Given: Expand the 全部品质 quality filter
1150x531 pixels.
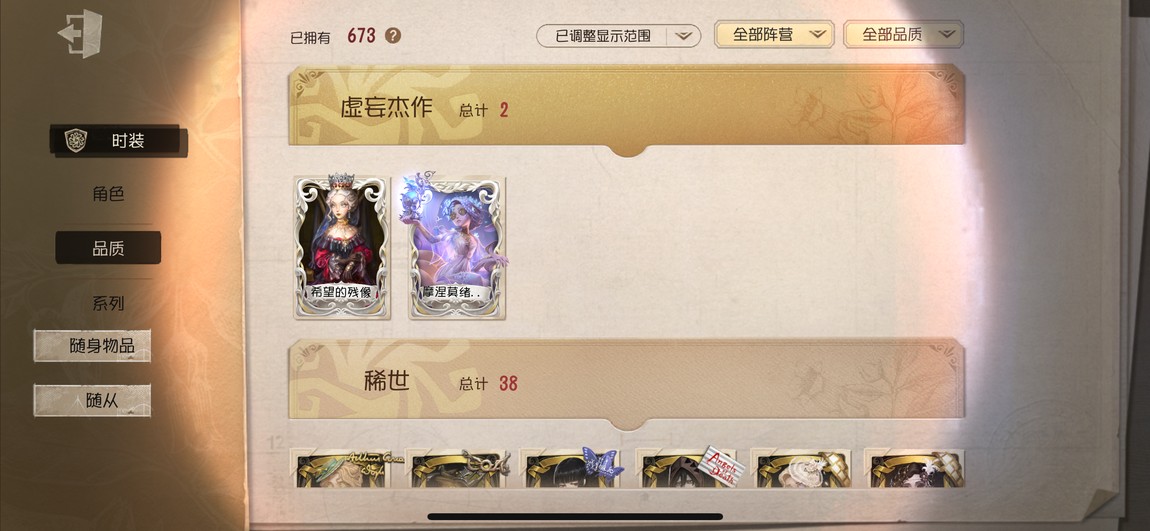Looking at the screenshot, I should pyautogui.click(x=904, y=34).
